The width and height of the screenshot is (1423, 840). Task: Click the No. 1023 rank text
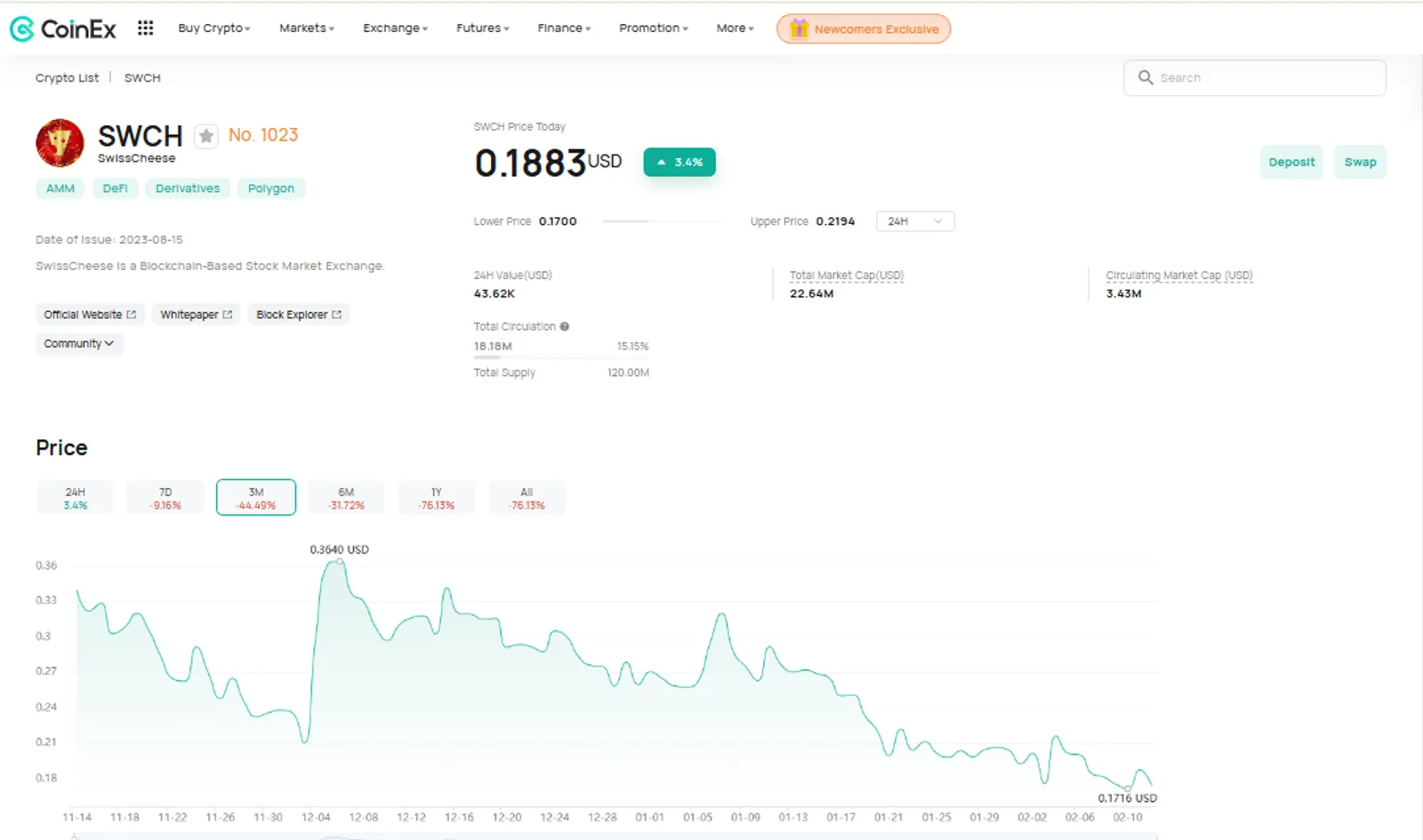[263, 135]
